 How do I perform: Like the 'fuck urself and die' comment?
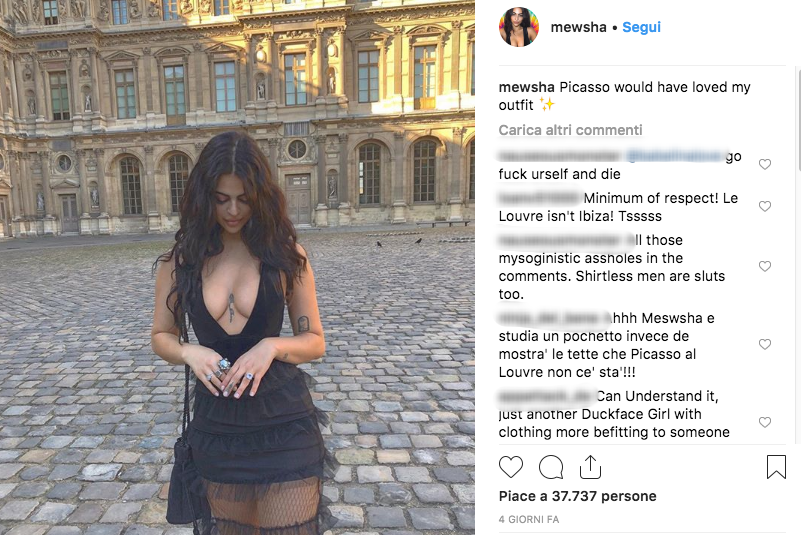pos(765,165)
